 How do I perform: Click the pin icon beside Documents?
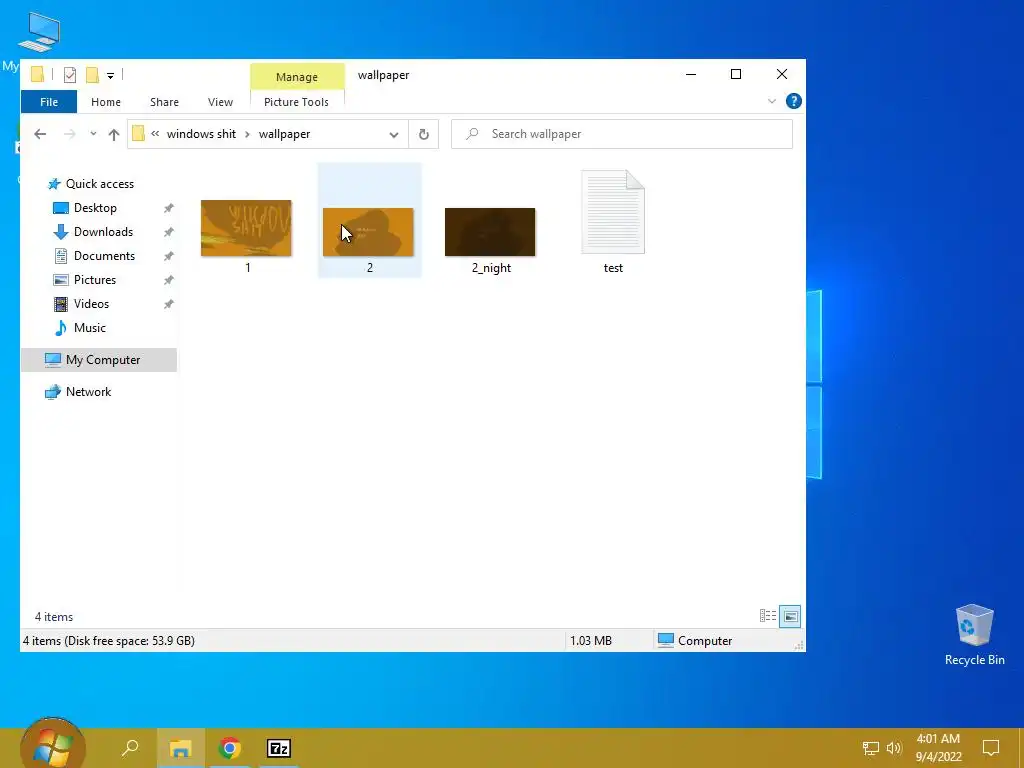click(168, 256)
